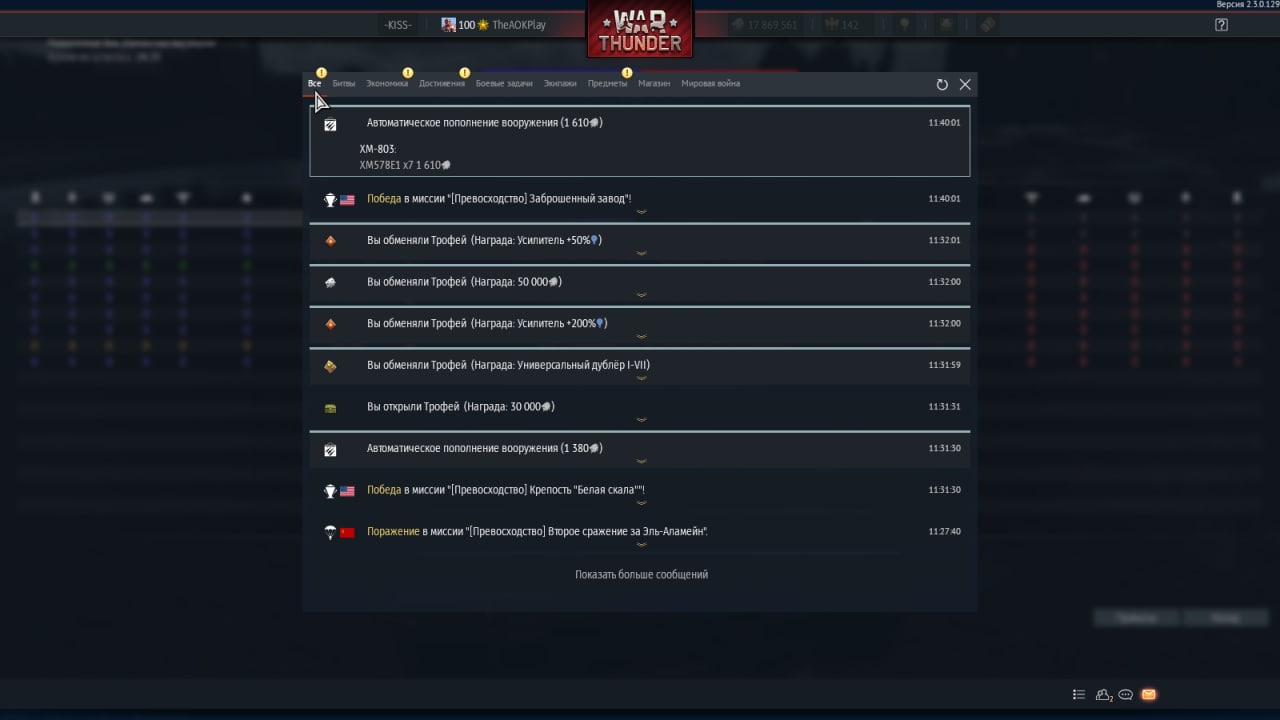1280x720 pixels.
Task: Select the Мировая война tab
Action: coord(711,84)
